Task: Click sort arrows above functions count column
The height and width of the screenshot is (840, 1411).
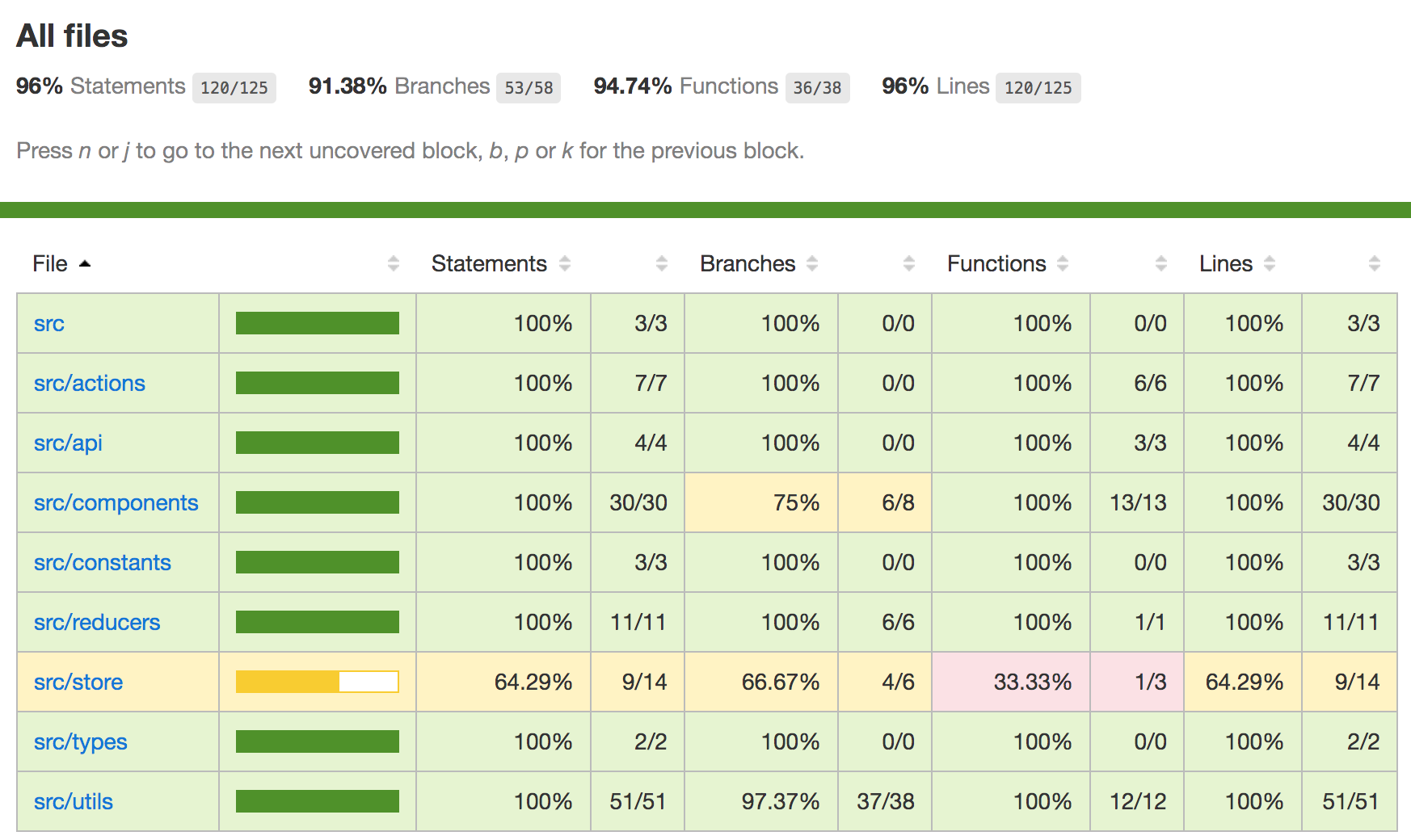Action: point(1161,264)
